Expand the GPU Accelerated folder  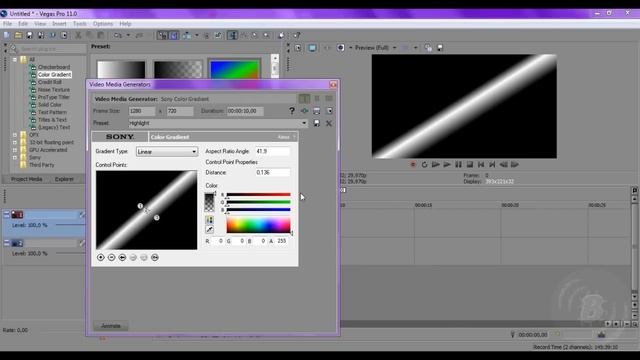15,150
